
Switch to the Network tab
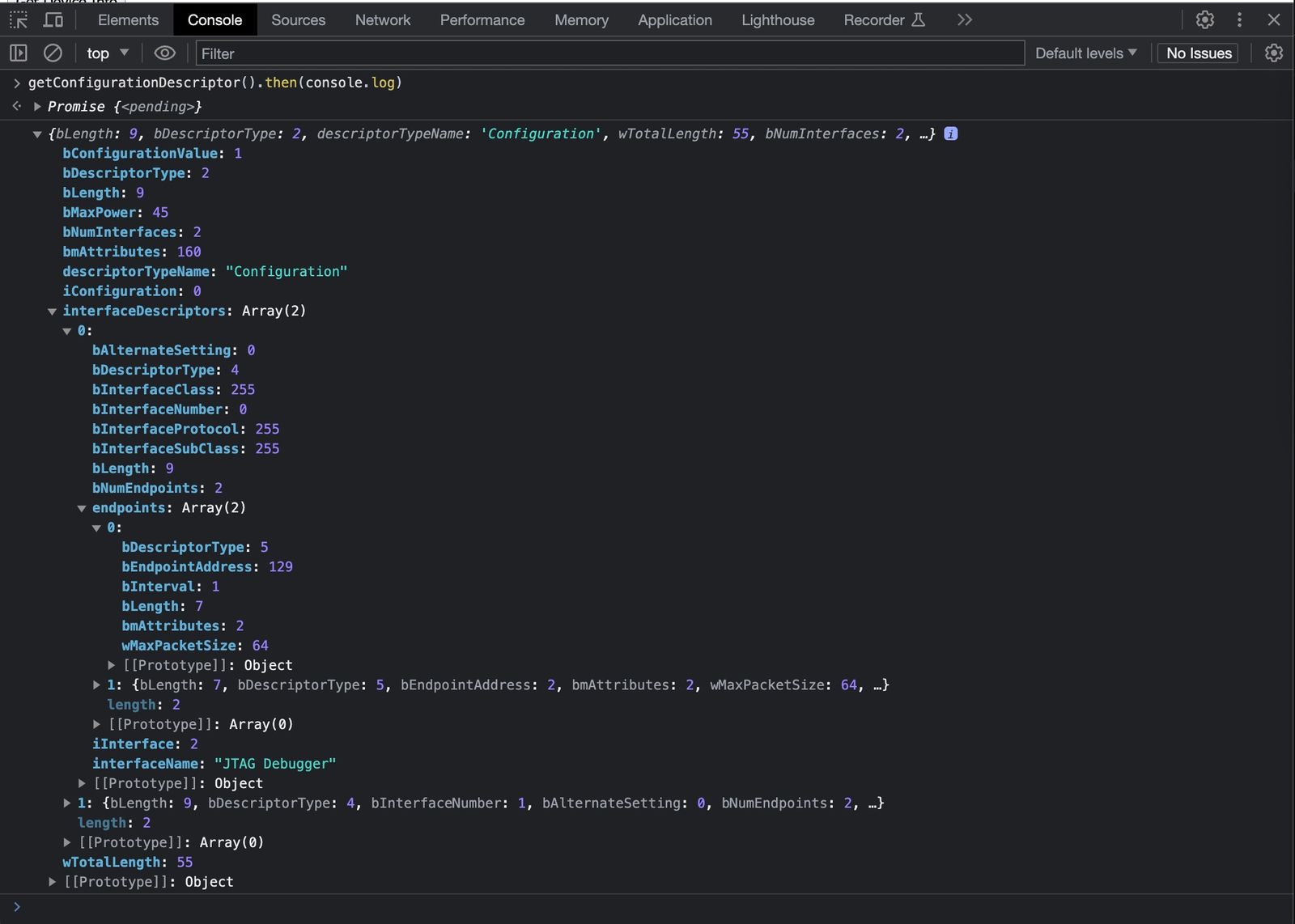tap(382, 20)
